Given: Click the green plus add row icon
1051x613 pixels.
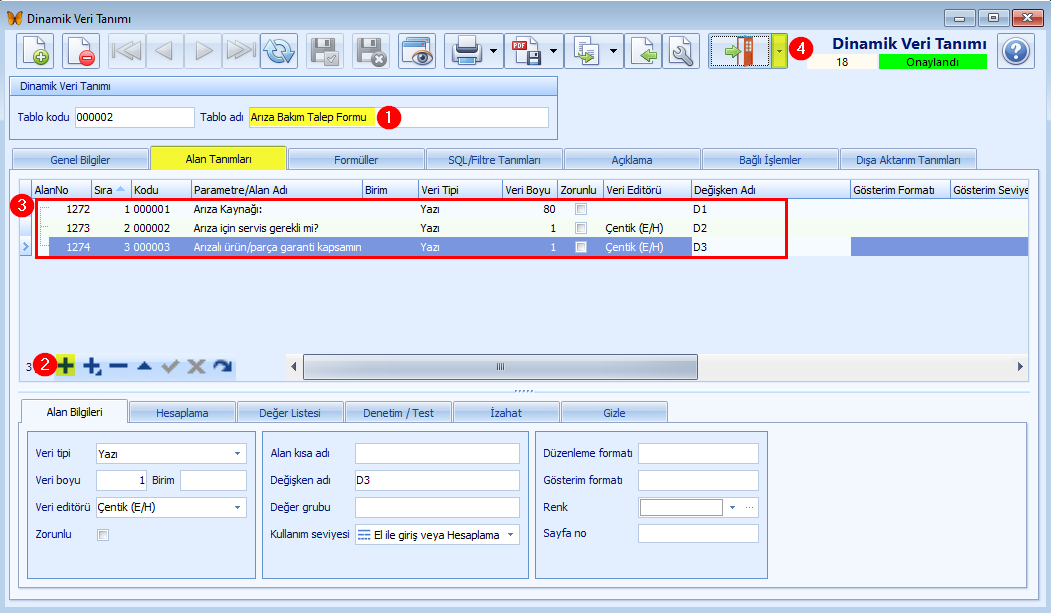Looking at the screenshot, I should (65, 366).
